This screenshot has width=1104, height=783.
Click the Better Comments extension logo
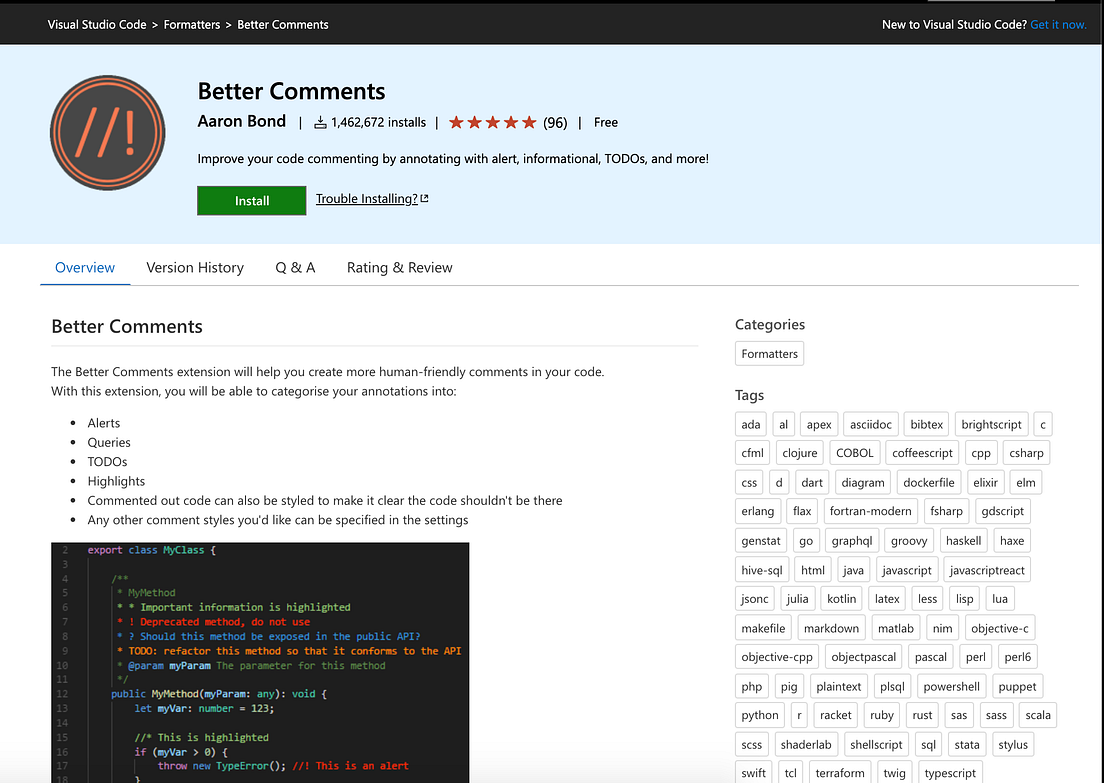coord(107,132)
